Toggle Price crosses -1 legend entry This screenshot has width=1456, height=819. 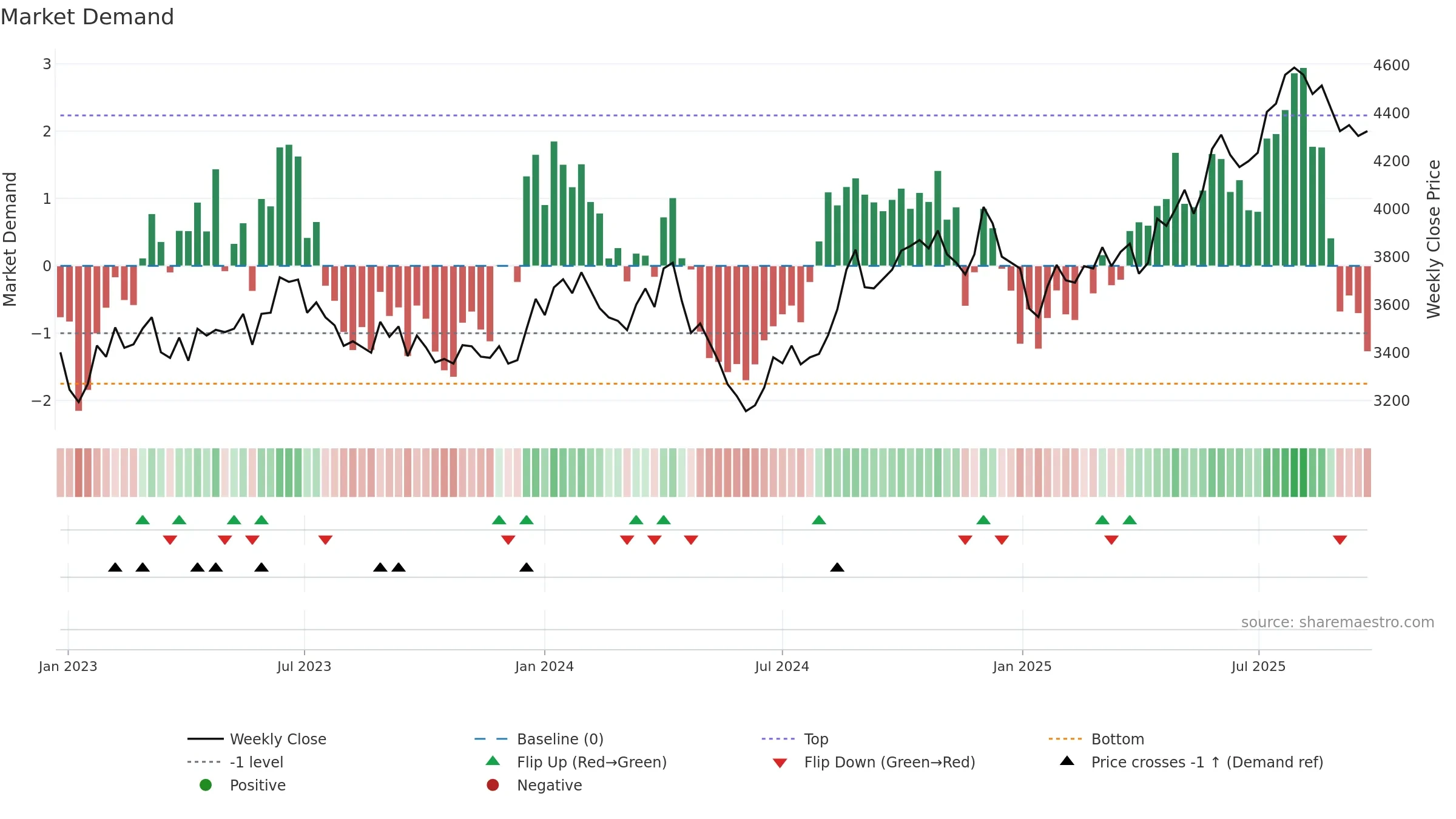coord(1191,762)
